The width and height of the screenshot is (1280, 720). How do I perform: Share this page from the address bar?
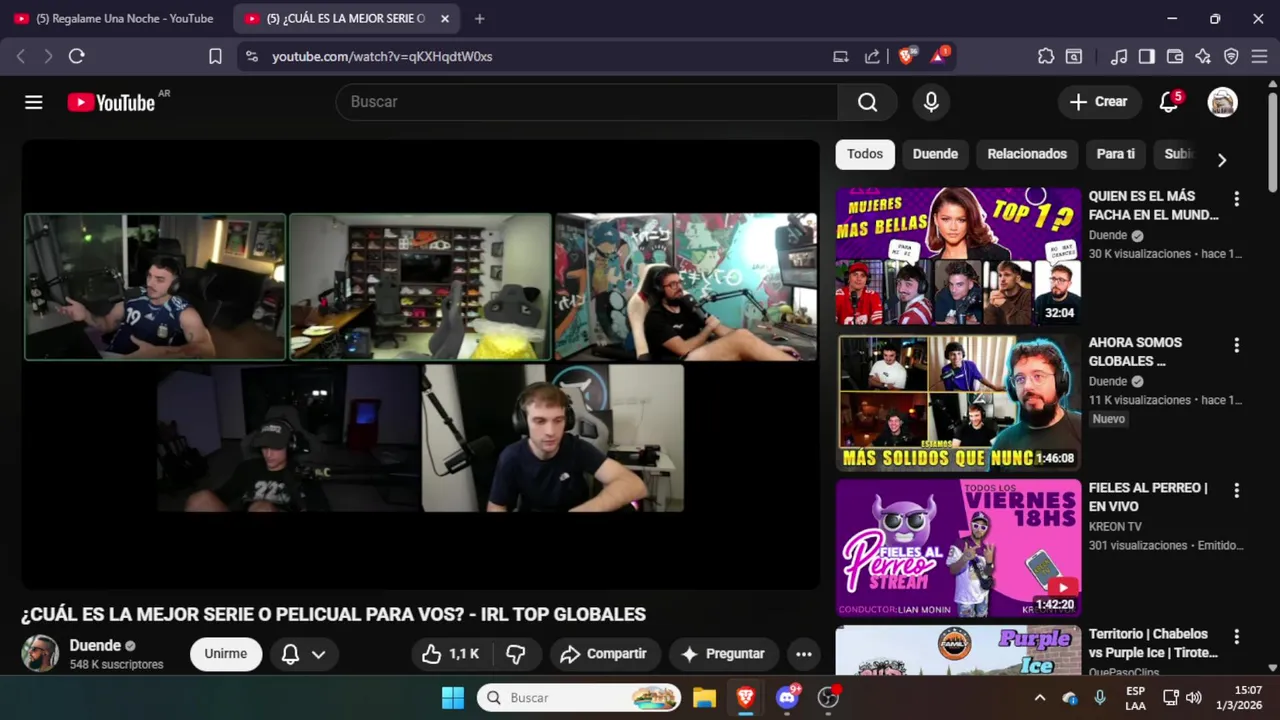pos(872,57)
